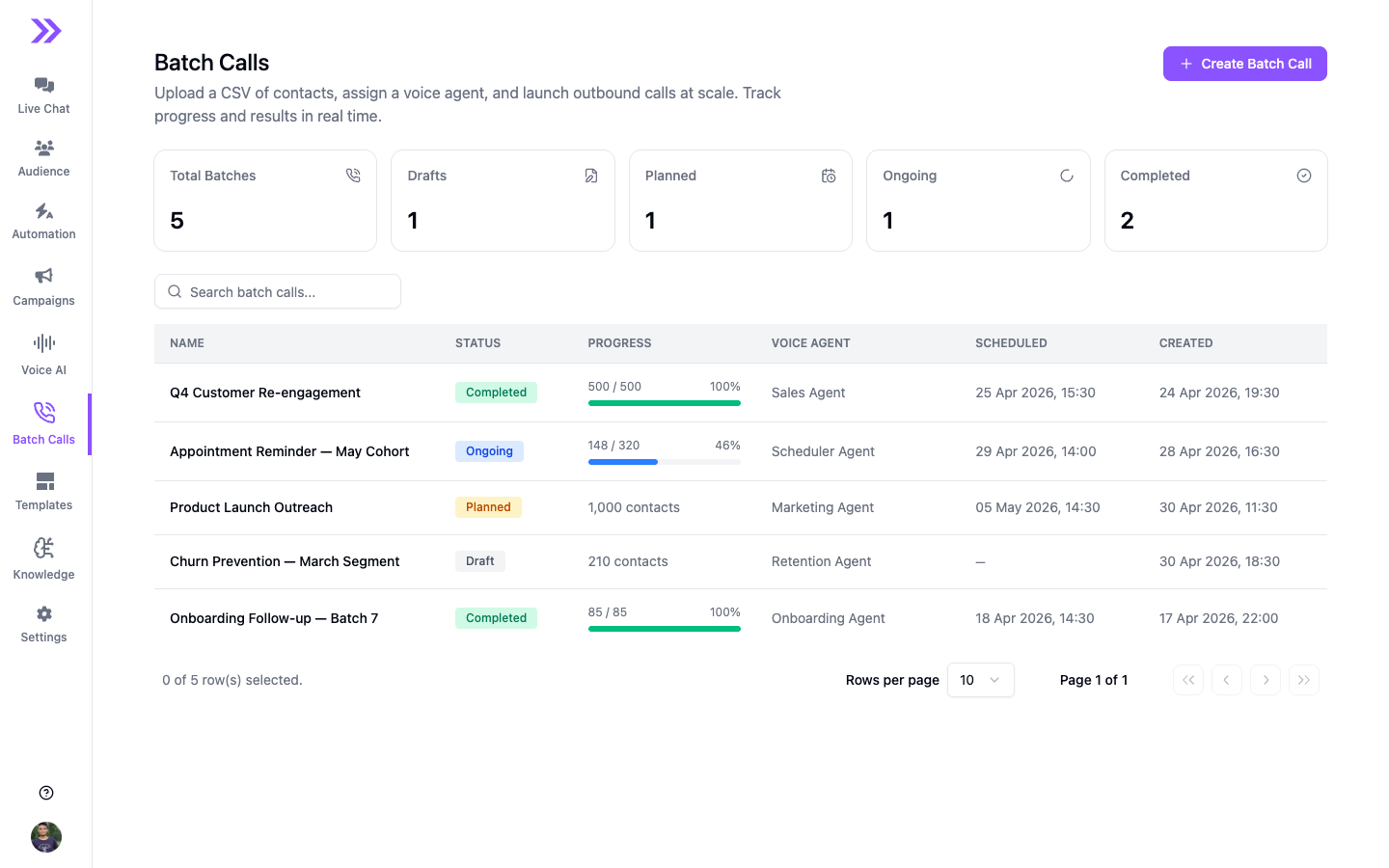
Task: Open Campaigns megaphone icon
Action: click(x=44, y=276)
